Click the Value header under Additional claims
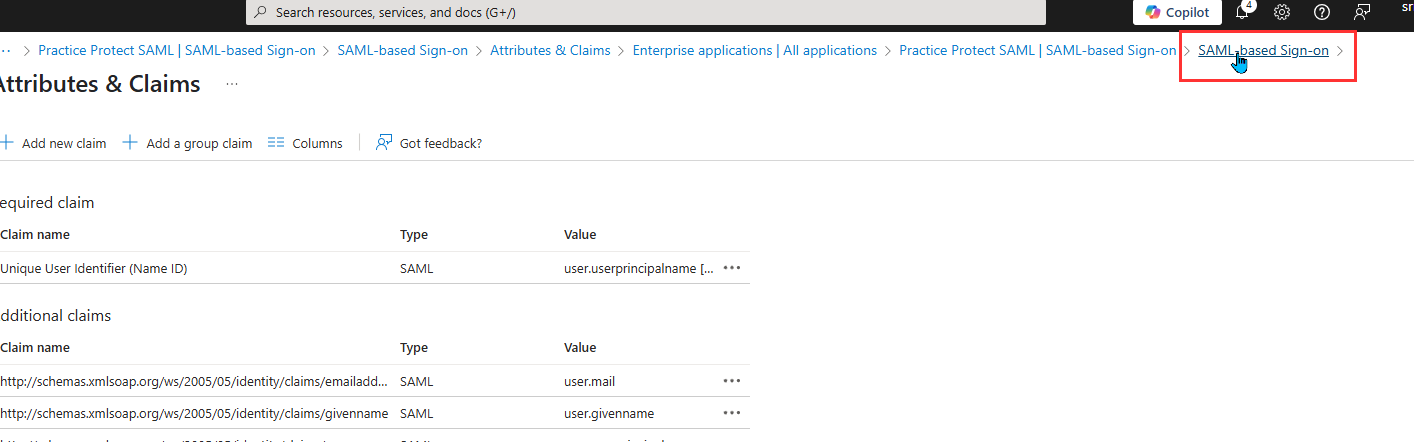The image size is (1414, 442). (x=580, y=348)
